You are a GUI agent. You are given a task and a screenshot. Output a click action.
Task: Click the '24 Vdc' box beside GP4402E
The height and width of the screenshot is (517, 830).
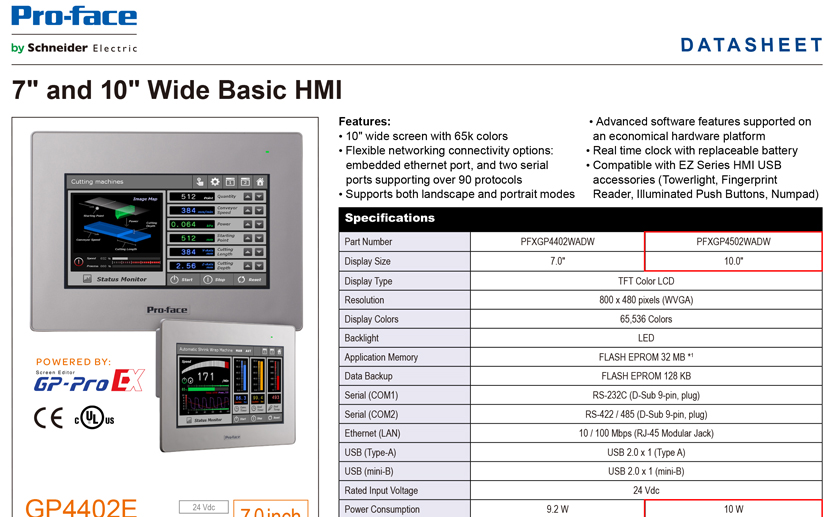click(204, 507)
